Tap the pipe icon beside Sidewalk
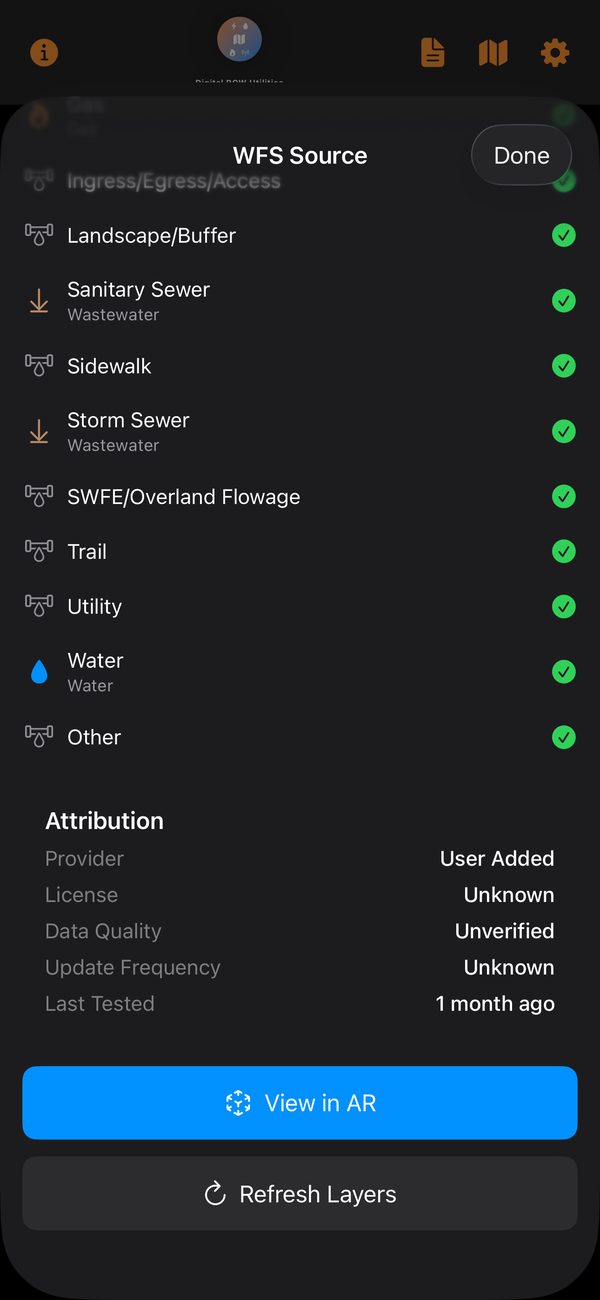The width and height of the screenshot is (600, 1300). (x=39, y=366)
